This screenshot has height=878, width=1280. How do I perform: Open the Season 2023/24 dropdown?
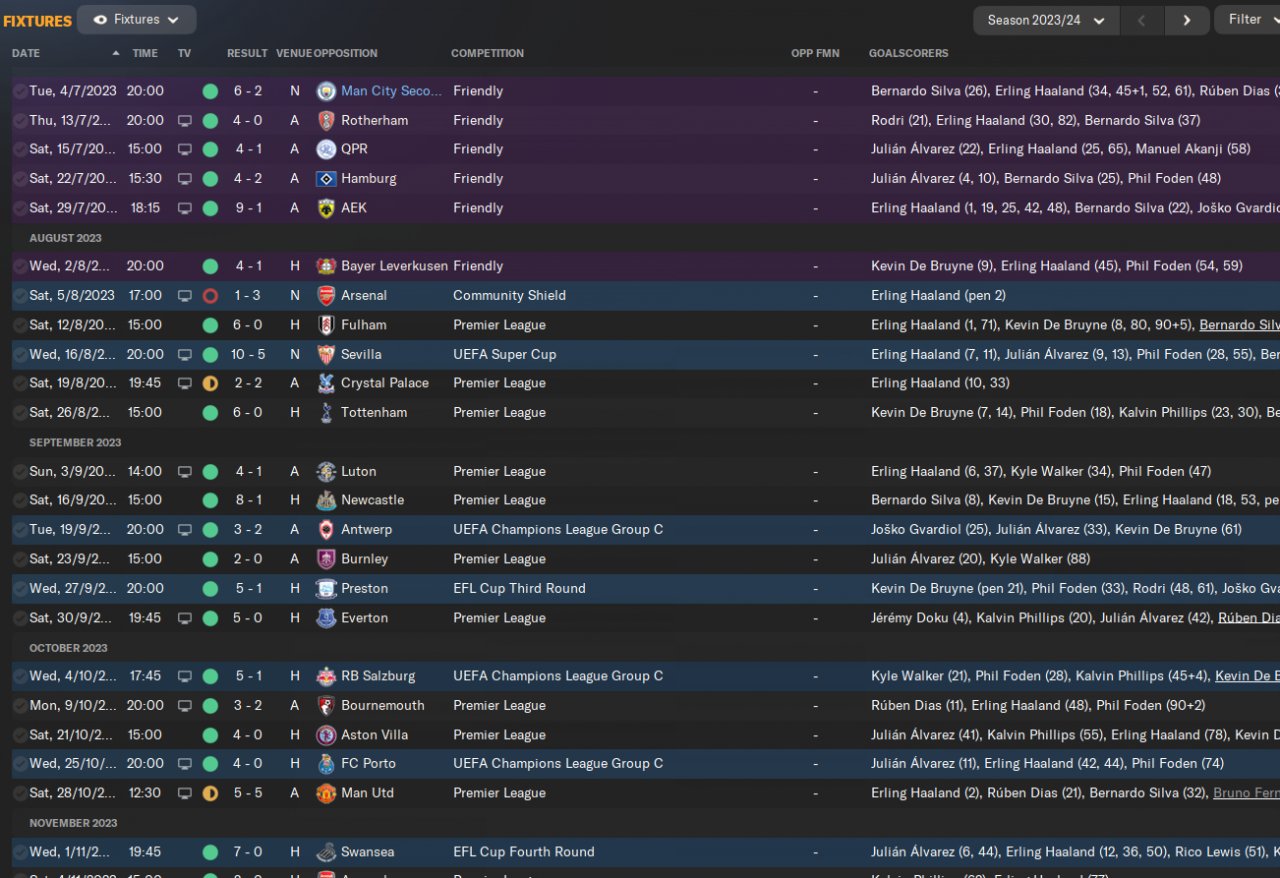[1045, 20]
